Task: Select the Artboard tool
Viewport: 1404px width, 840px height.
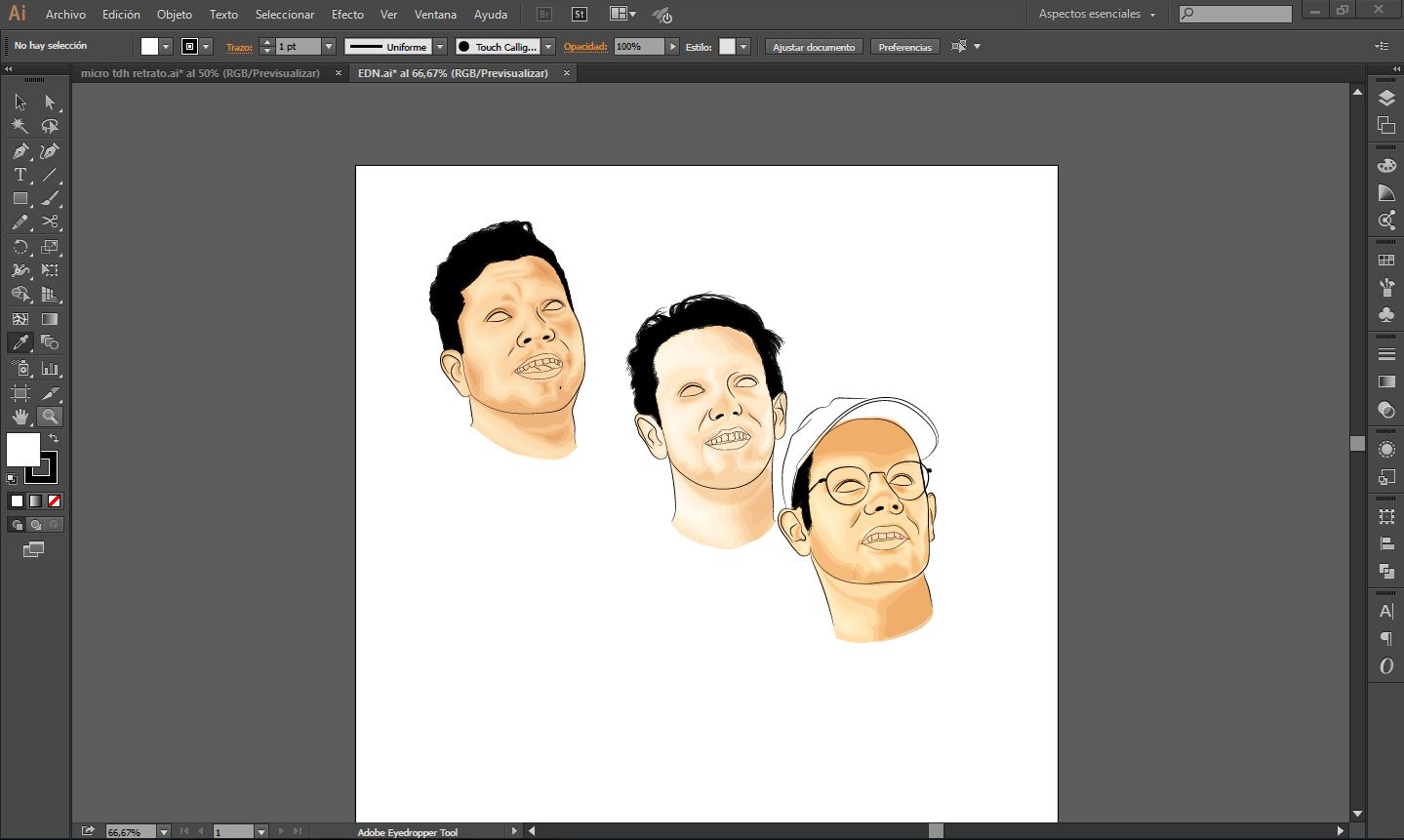Action: click(x=20, y=393)
